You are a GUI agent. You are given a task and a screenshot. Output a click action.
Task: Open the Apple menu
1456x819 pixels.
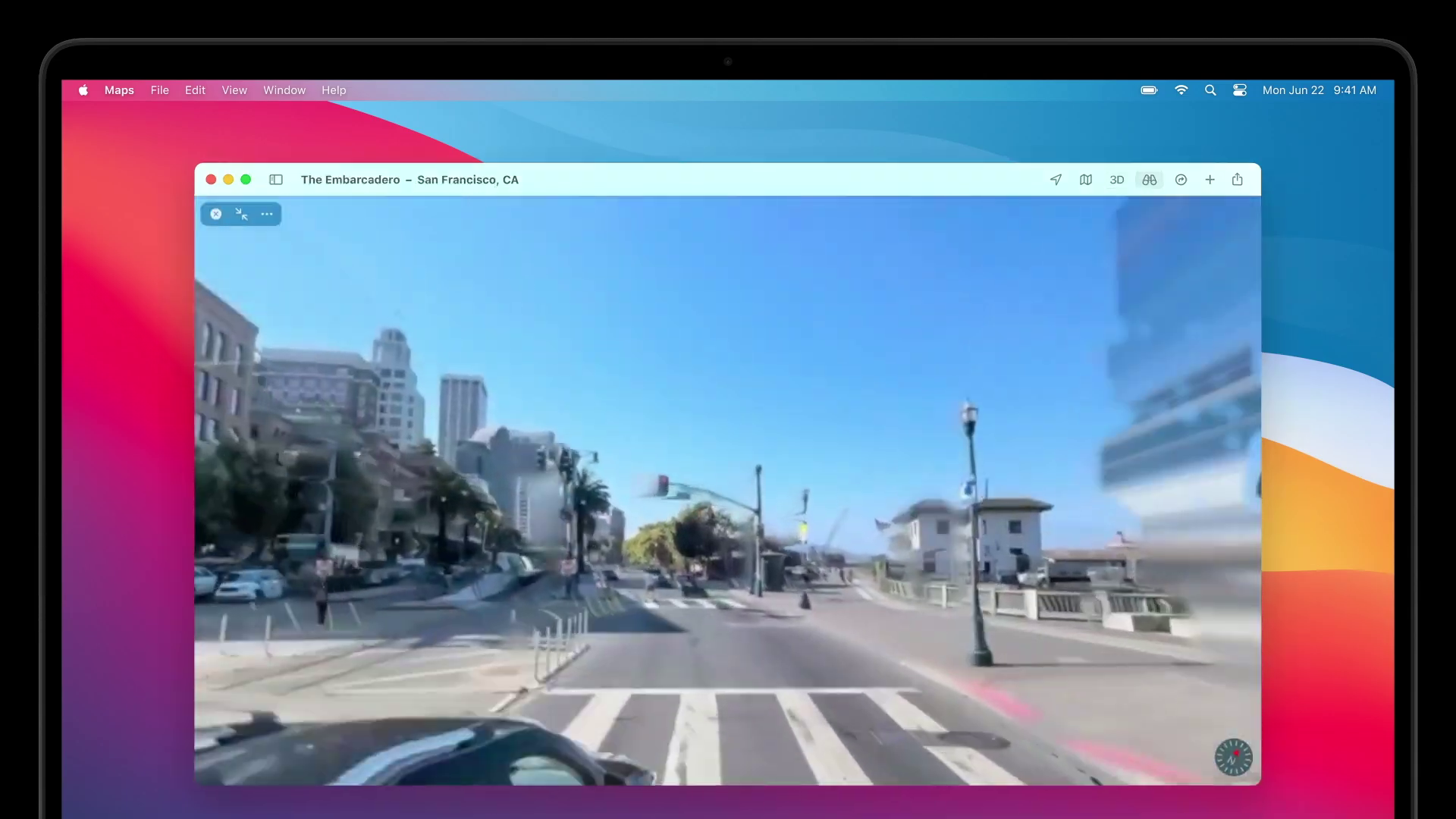tap(83, 90)
